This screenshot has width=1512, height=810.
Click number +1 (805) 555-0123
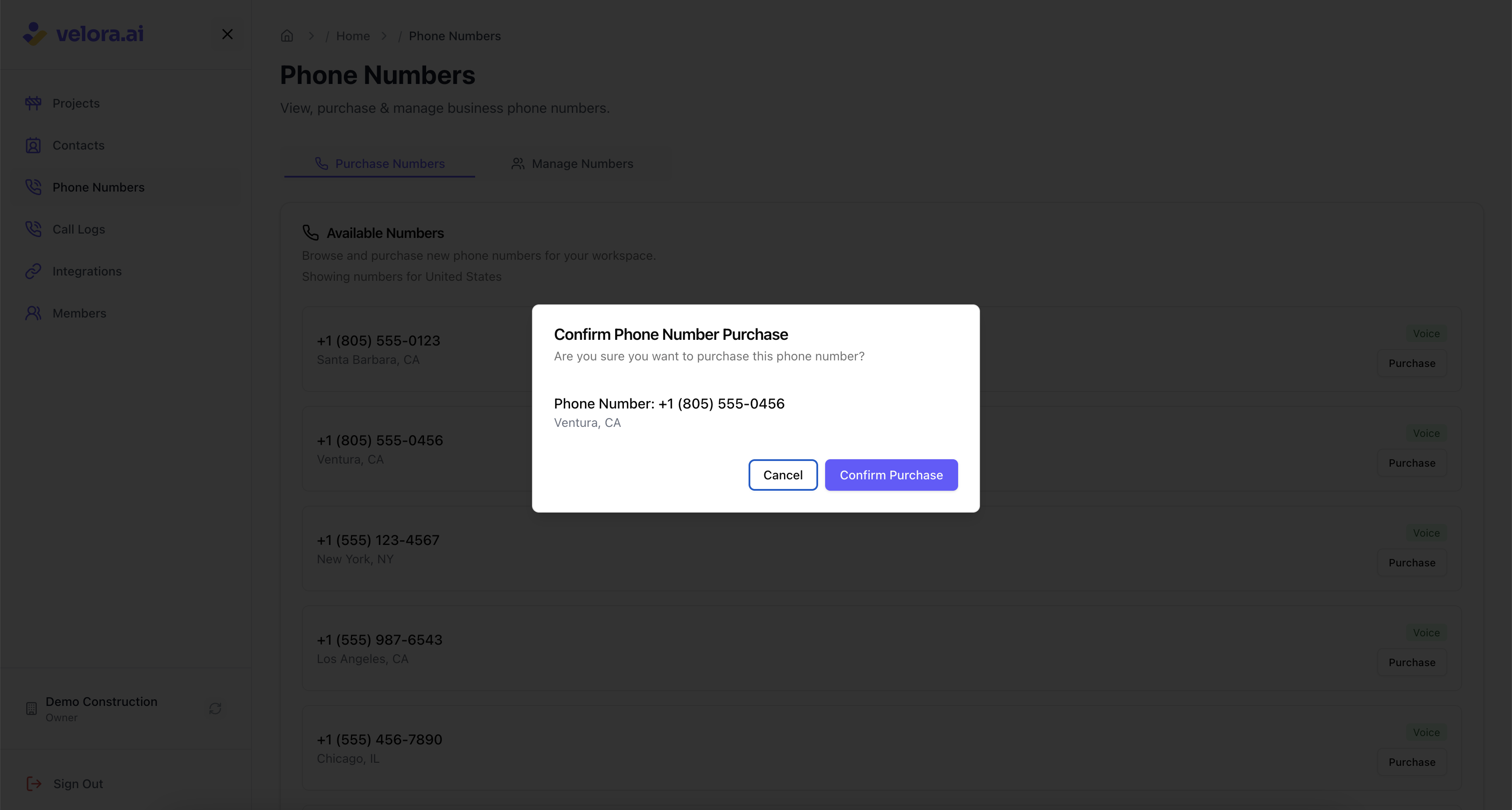(378, 341)
